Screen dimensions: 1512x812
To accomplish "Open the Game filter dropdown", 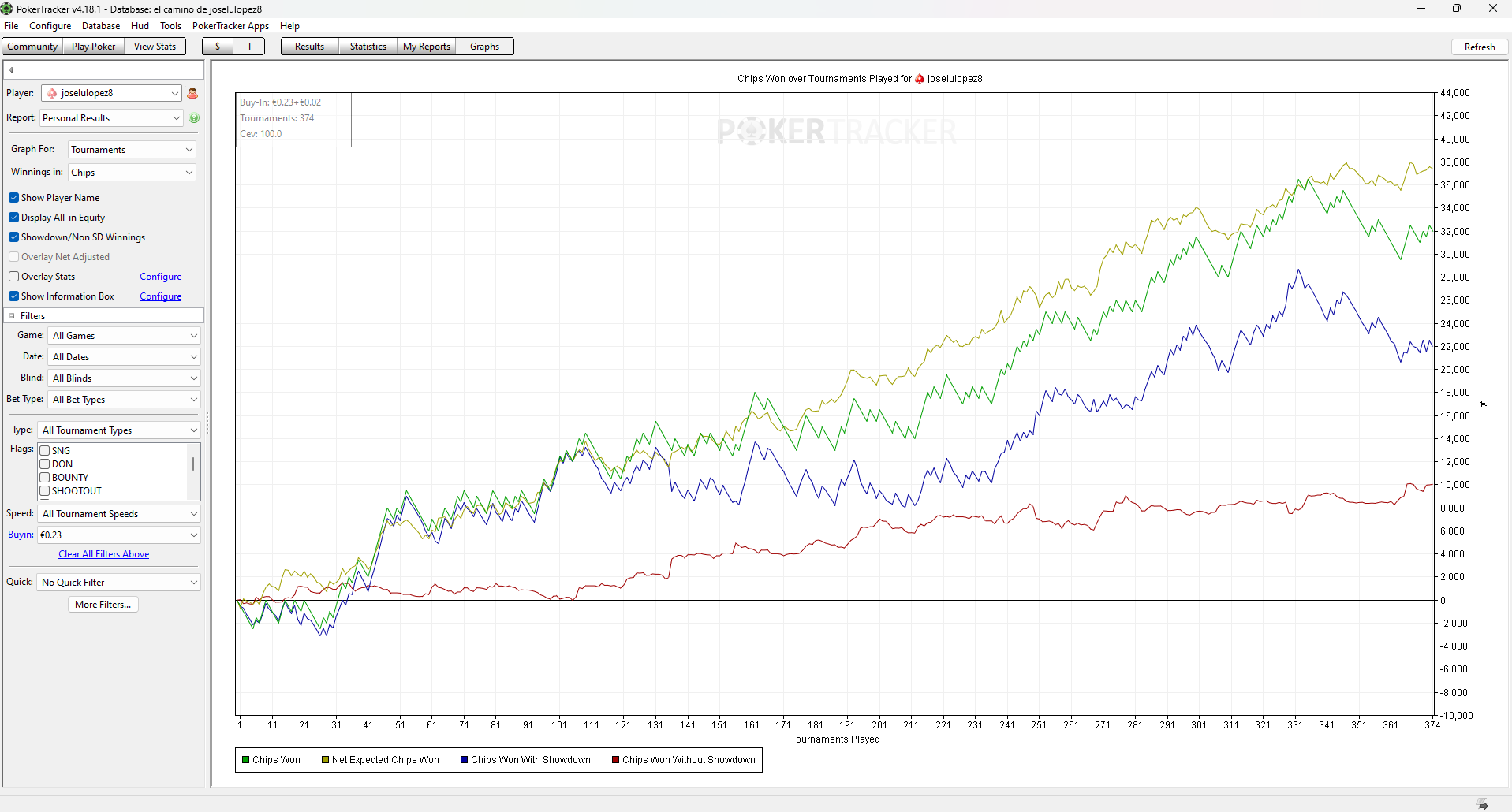I will [x=125, y=336].
